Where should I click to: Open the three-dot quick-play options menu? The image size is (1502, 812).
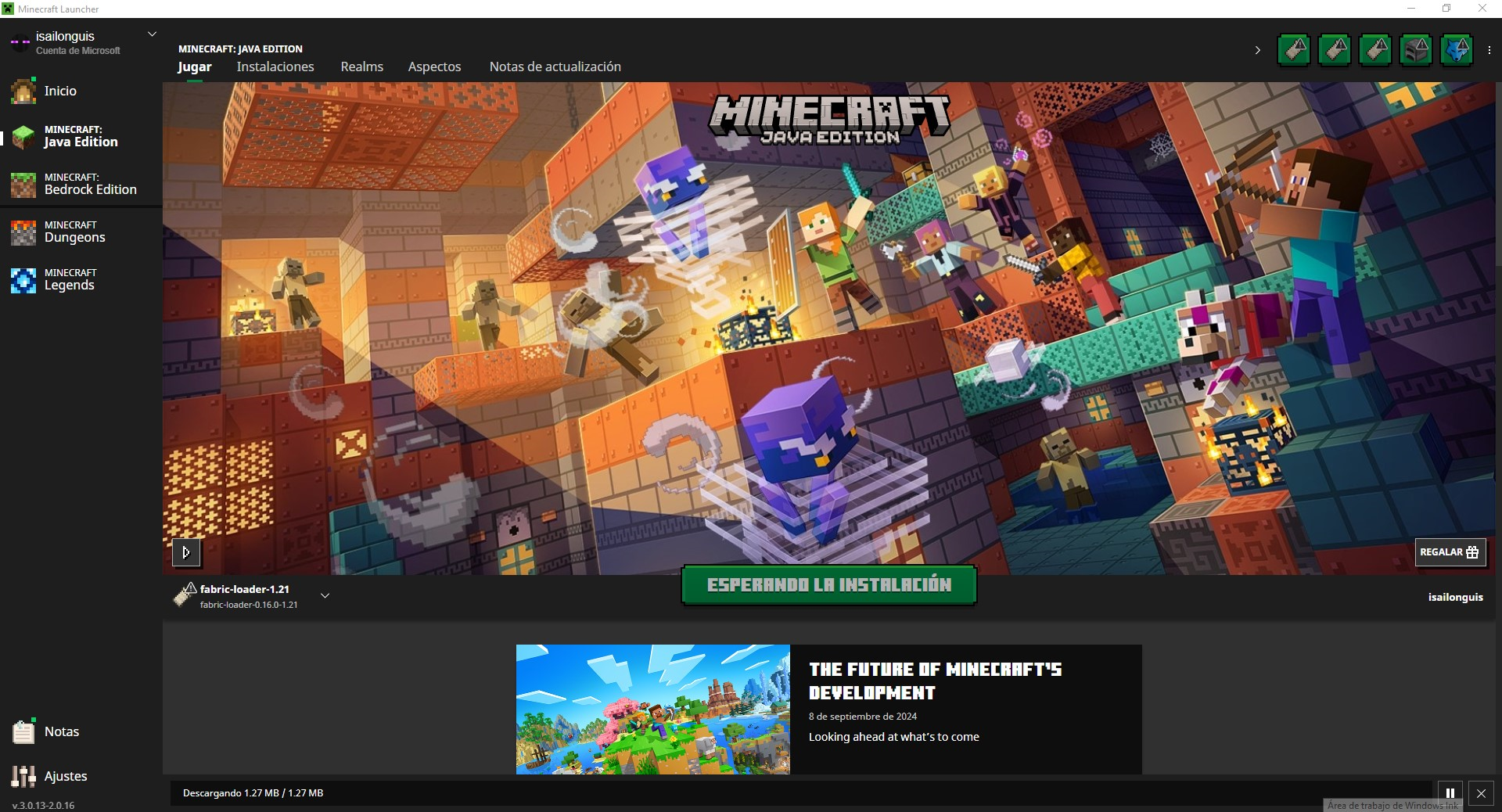click(x=1489, y=50)
